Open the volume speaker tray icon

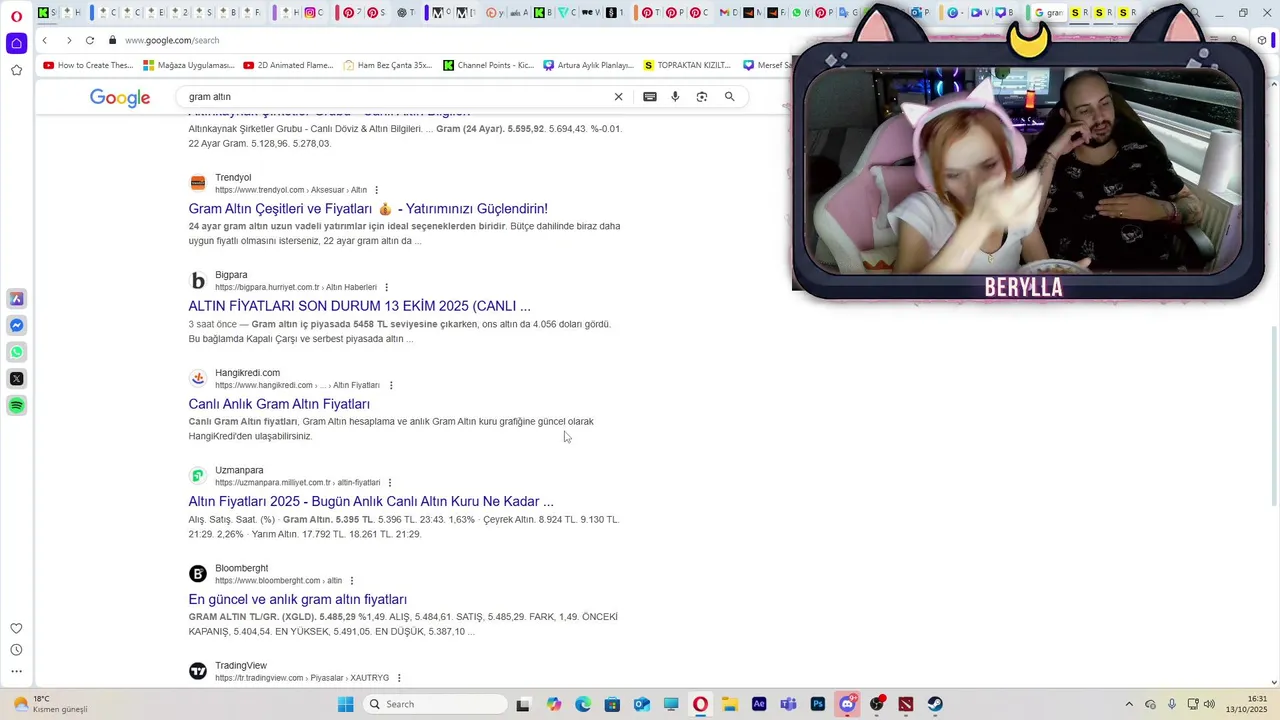point(1209,704)
